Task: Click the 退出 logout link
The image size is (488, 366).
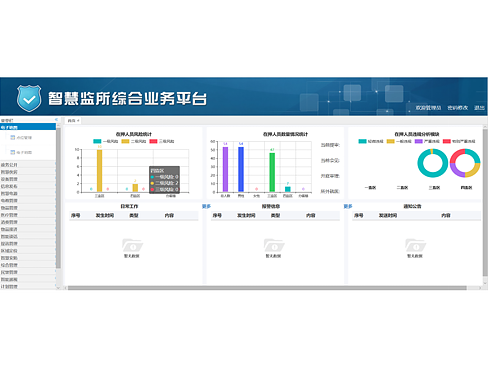Action: pyautogui.click(x=479, y=108)
